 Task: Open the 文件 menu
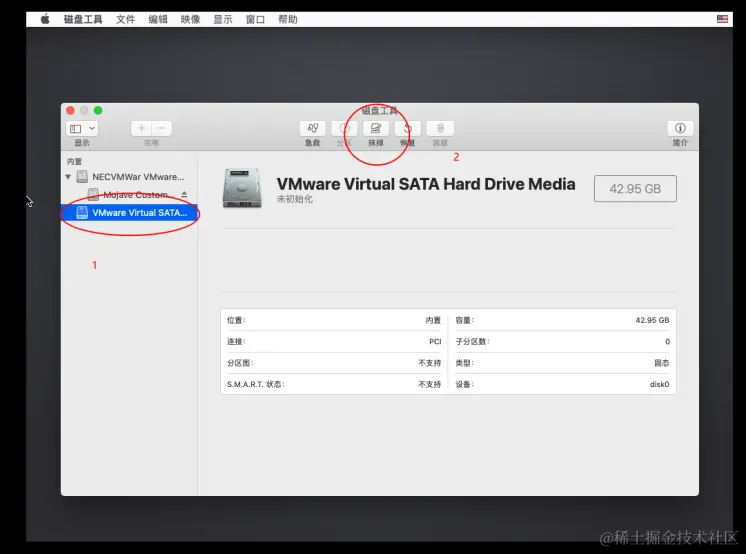pyautogui.click(x=126, y=20)
